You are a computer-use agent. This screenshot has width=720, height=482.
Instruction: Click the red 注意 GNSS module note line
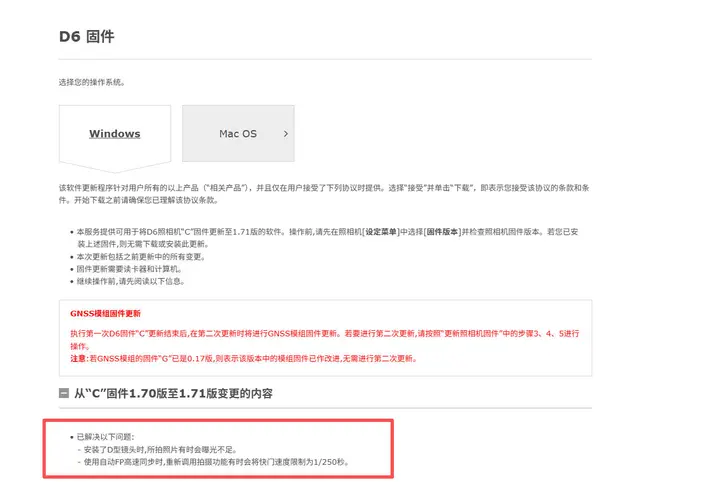tap(244, 359)
